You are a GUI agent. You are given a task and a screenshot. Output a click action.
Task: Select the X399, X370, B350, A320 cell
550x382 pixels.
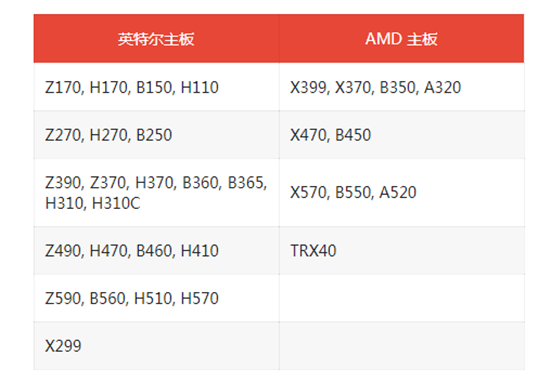tap(402, 87)
